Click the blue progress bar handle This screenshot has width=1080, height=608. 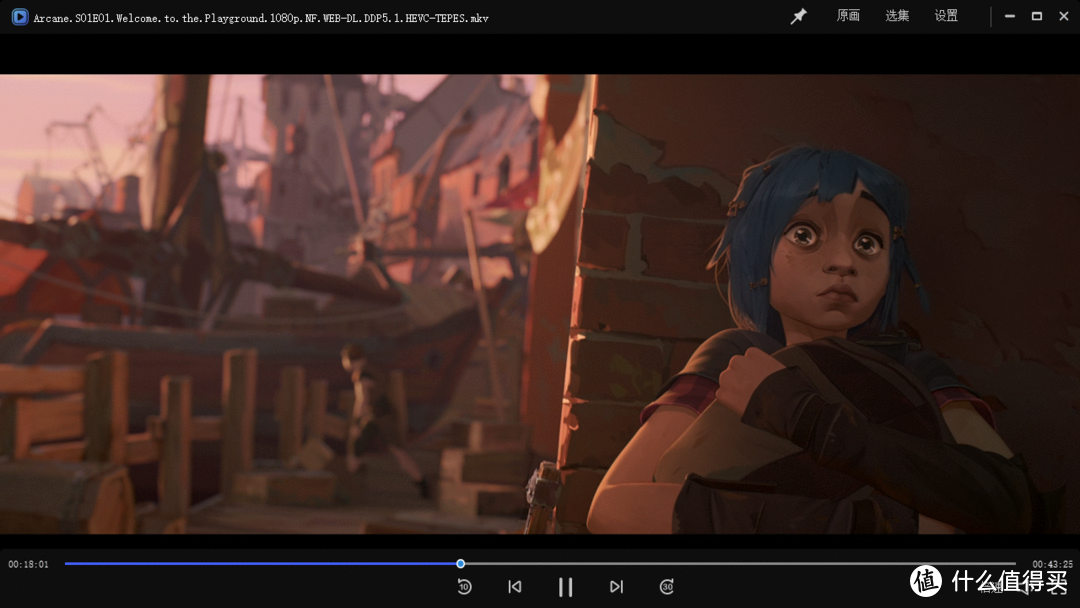(461, 564)
